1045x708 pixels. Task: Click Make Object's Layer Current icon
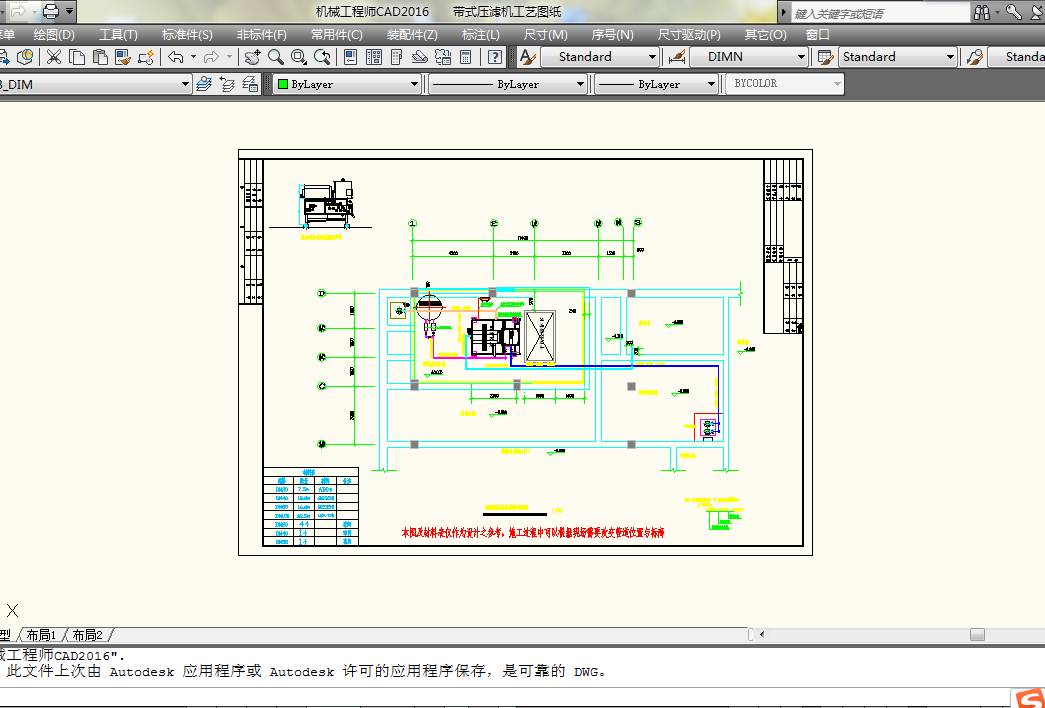(204, 84)
